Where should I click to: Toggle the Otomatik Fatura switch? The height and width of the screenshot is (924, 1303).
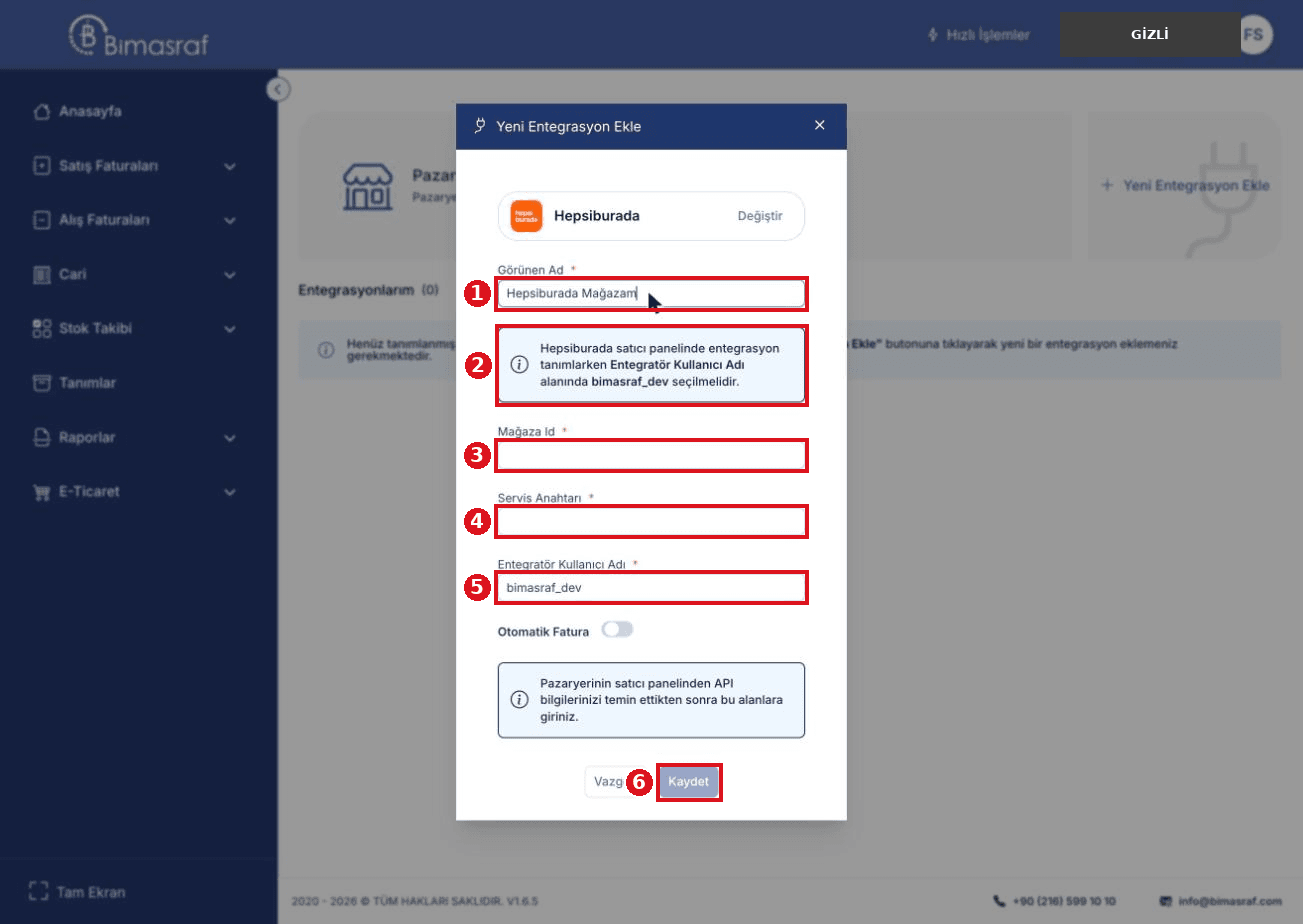[x=617, y=630]
